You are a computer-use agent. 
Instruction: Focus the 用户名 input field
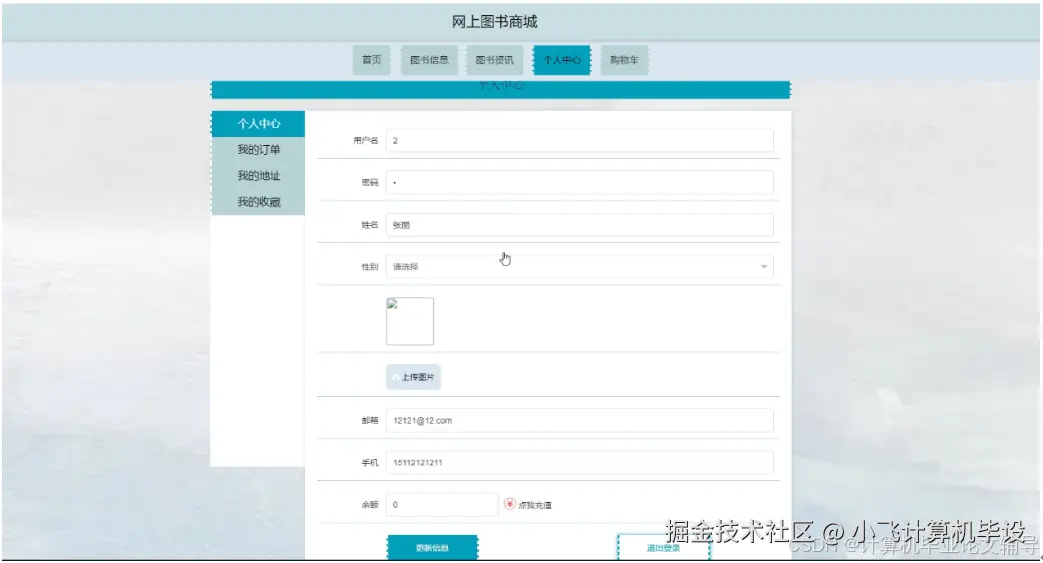tap(579, 140)
